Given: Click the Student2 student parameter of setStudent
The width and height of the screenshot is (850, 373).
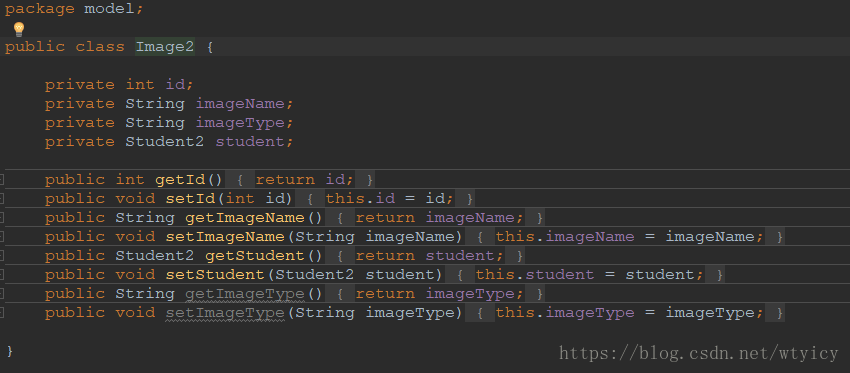Looking at the screenshot, I should 355,275.
